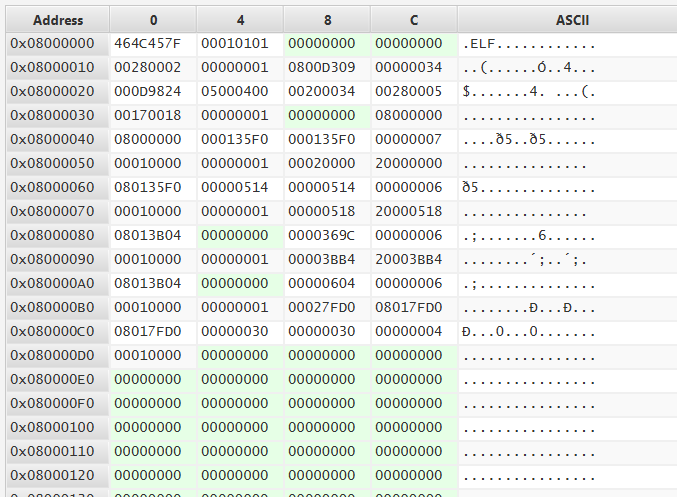Select hex value 0000369C
The image size is (677, 497).
[327, 235]
